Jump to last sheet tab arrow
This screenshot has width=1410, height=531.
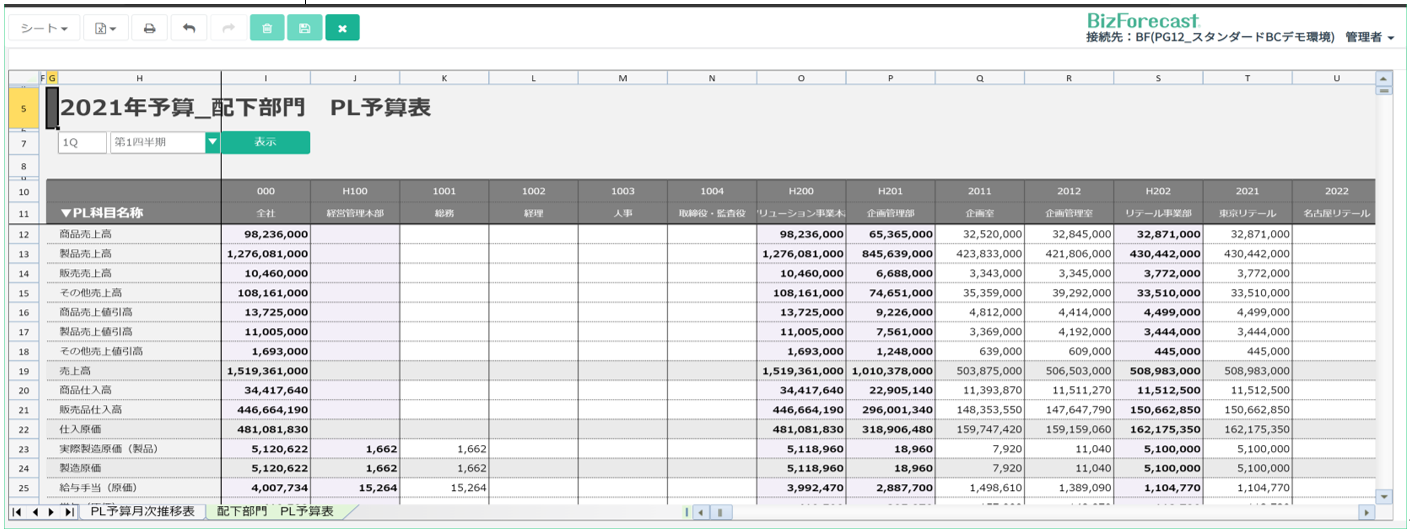[69, 512]
